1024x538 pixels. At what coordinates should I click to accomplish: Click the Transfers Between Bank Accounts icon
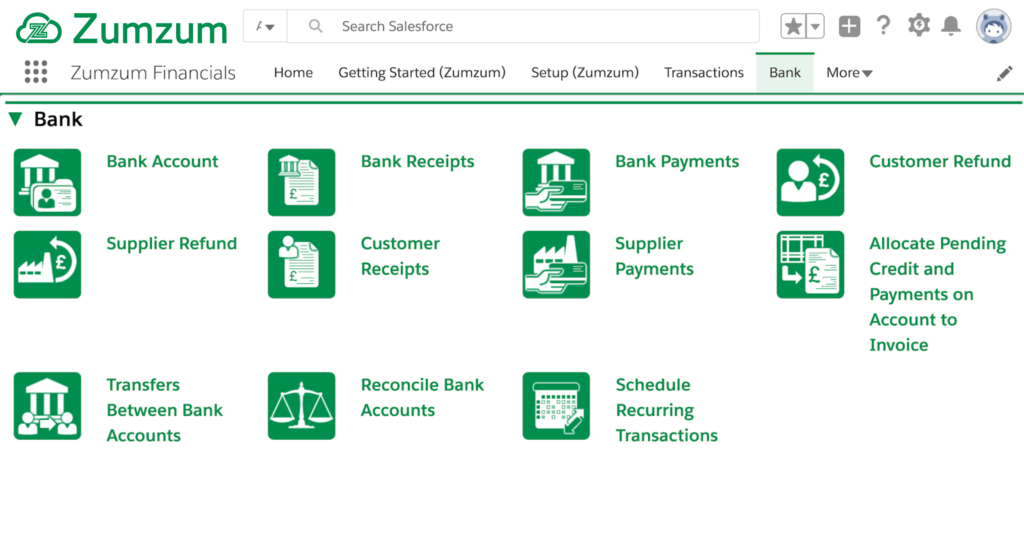pyautogui.click(x=48, y=406)
